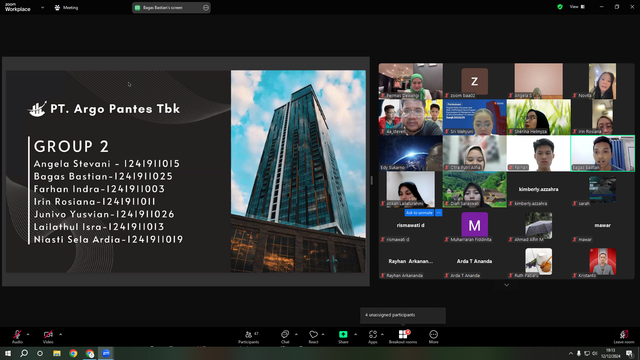
Task: Open the View layout menu
Action: [x=577, y=7]
